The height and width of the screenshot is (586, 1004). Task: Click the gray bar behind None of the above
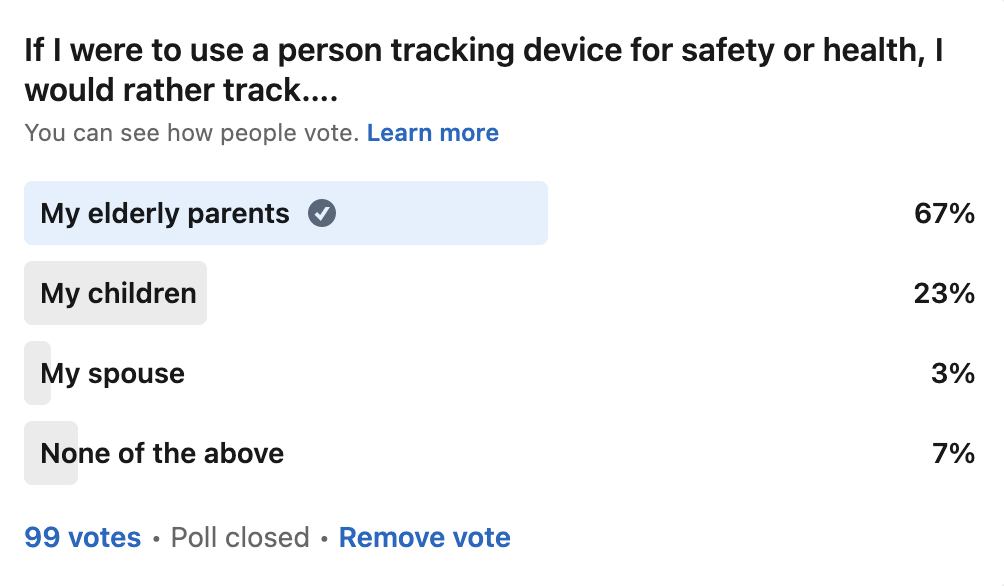coord(32,453)
